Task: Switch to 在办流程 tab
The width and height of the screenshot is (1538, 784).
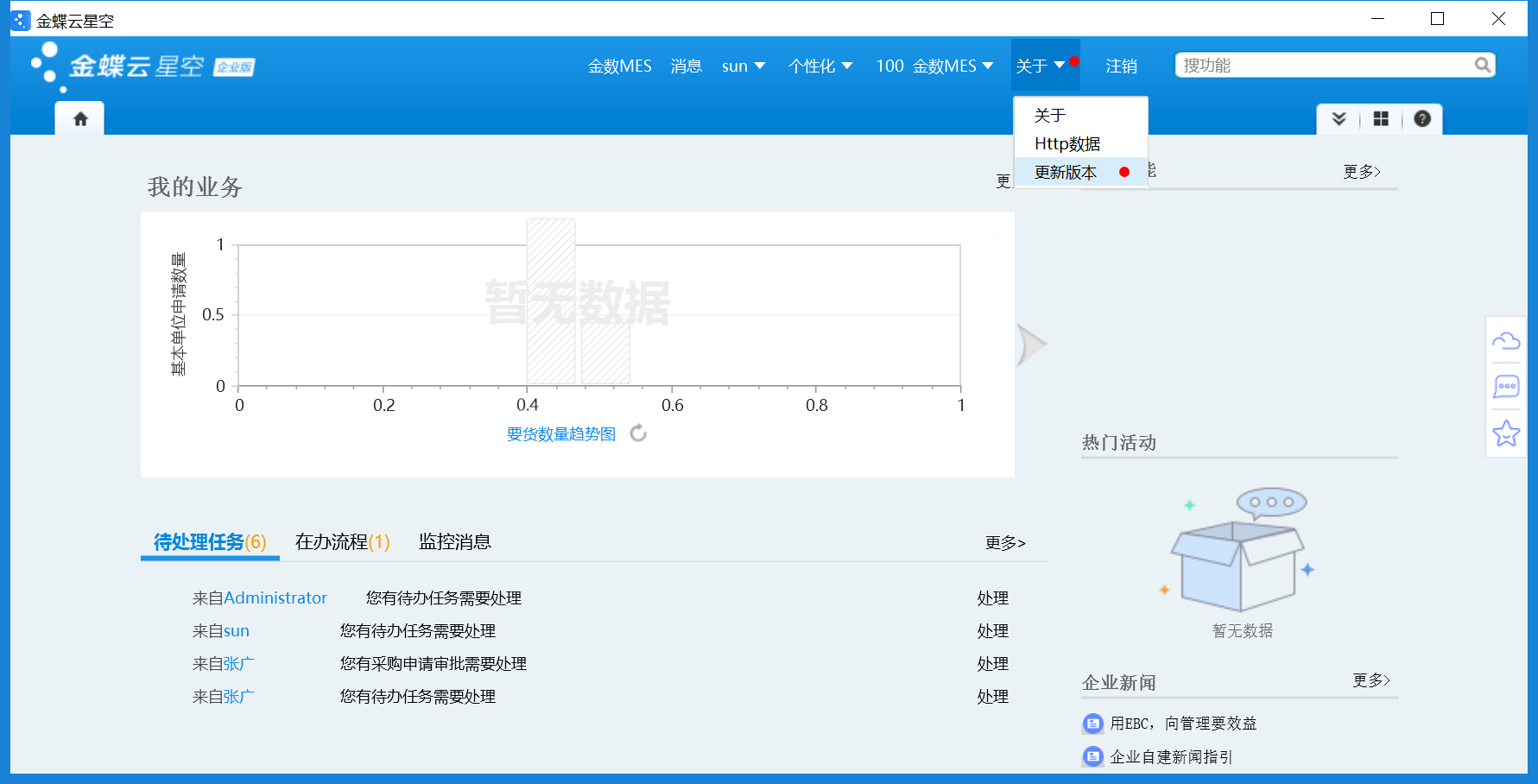Action: pos(343,542)
